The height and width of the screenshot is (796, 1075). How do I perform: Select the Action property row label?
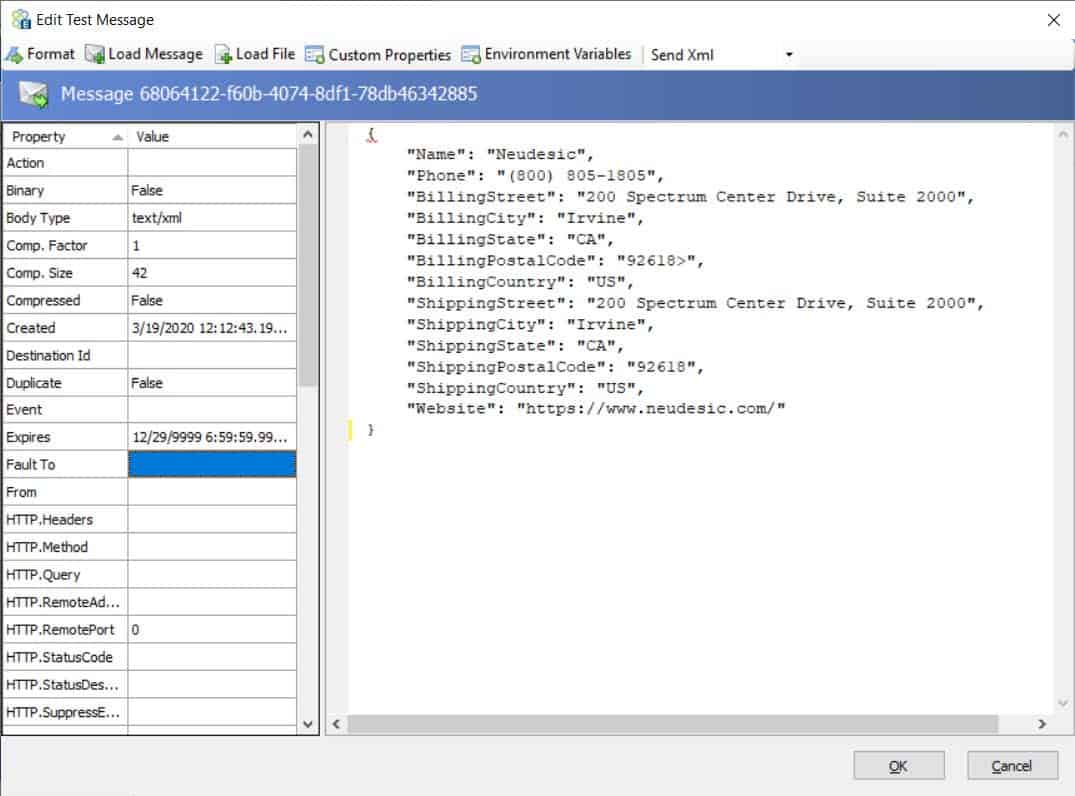pyautogui.click(x=25, y=162)
